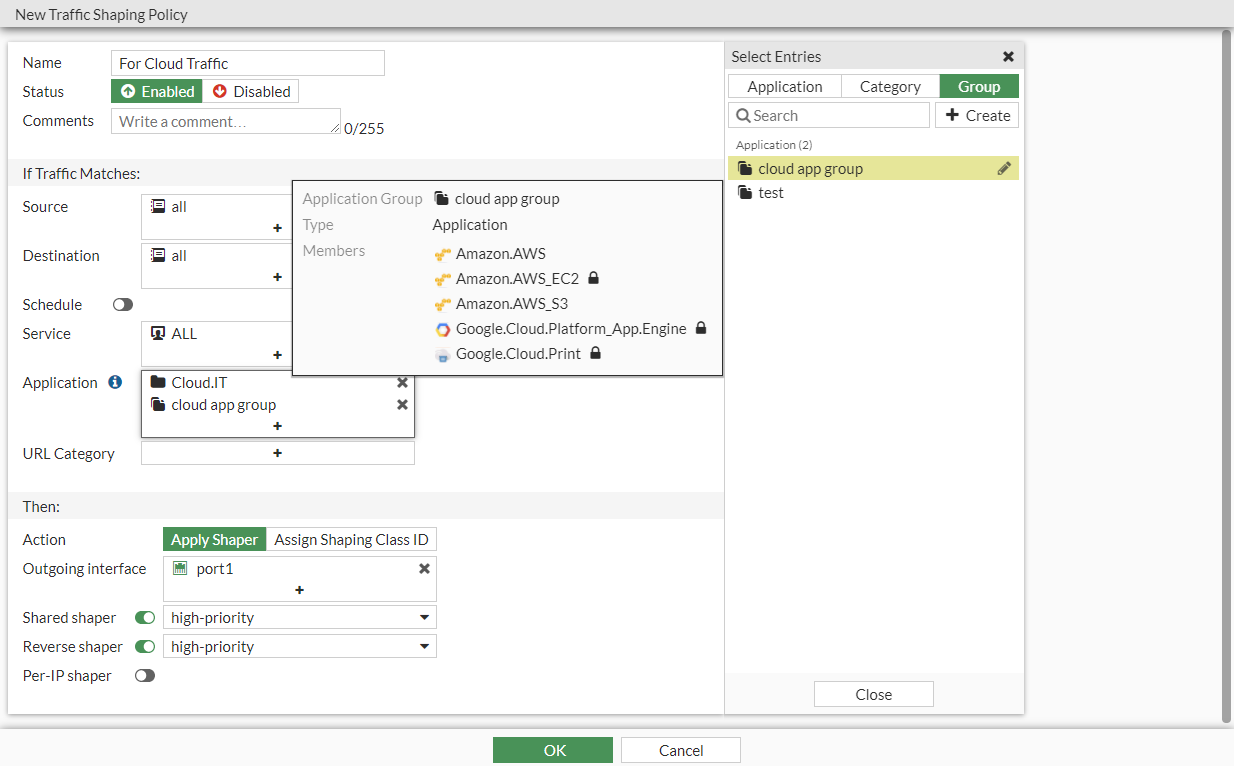Open the Shared shaper priority dropdown

424,617
